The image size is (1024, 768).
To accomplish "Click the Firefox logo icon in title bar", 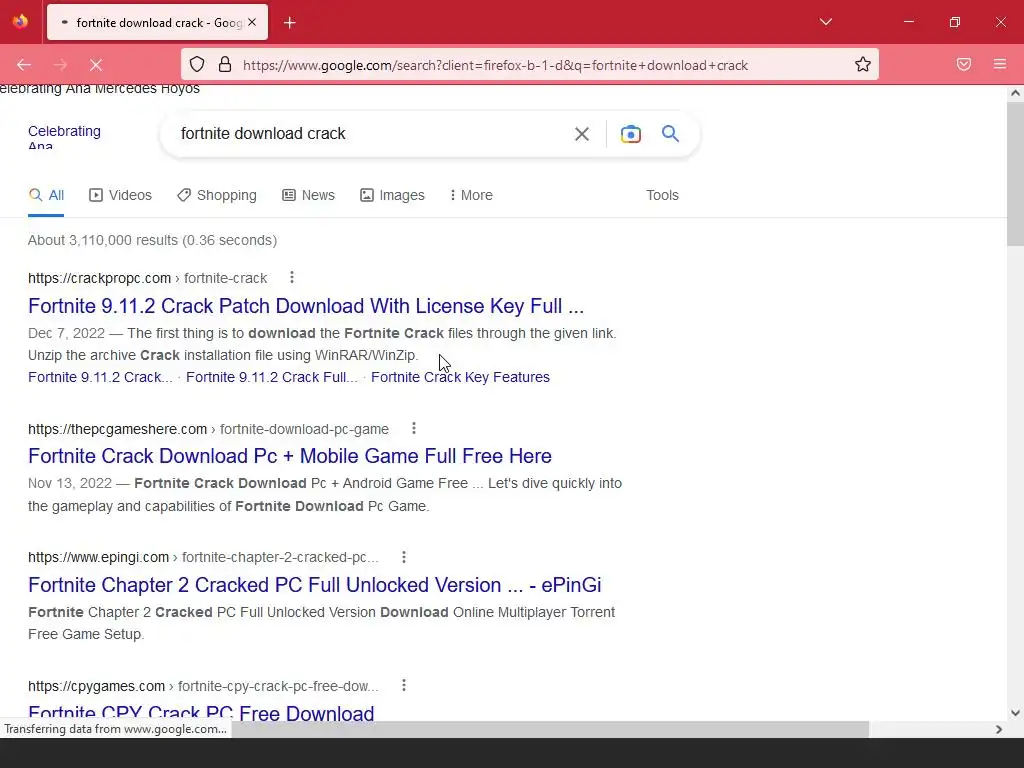I will [x=20, y=22].
